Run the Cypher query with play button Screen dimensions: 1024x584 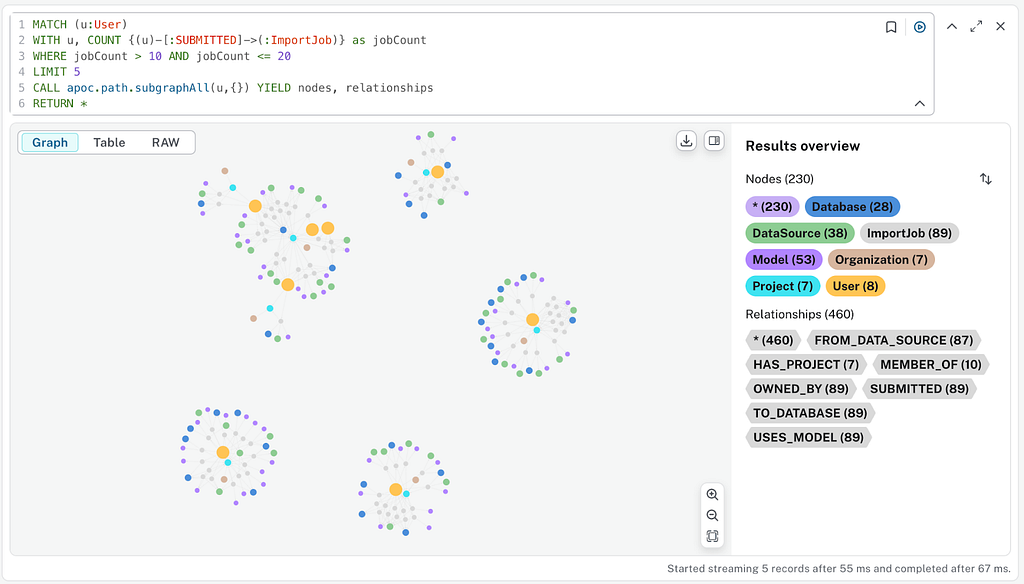[919, 27]
